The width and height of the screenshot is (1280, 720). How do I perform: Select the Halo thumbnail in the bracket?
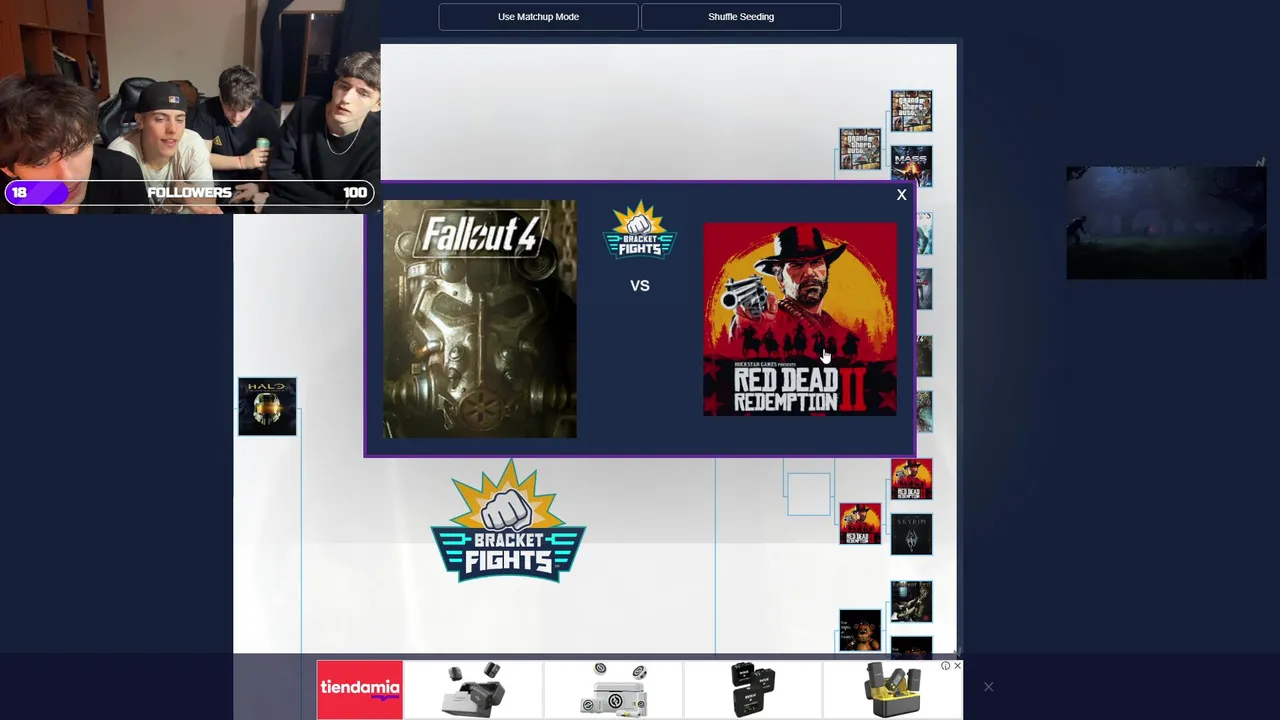pos(267,406)
